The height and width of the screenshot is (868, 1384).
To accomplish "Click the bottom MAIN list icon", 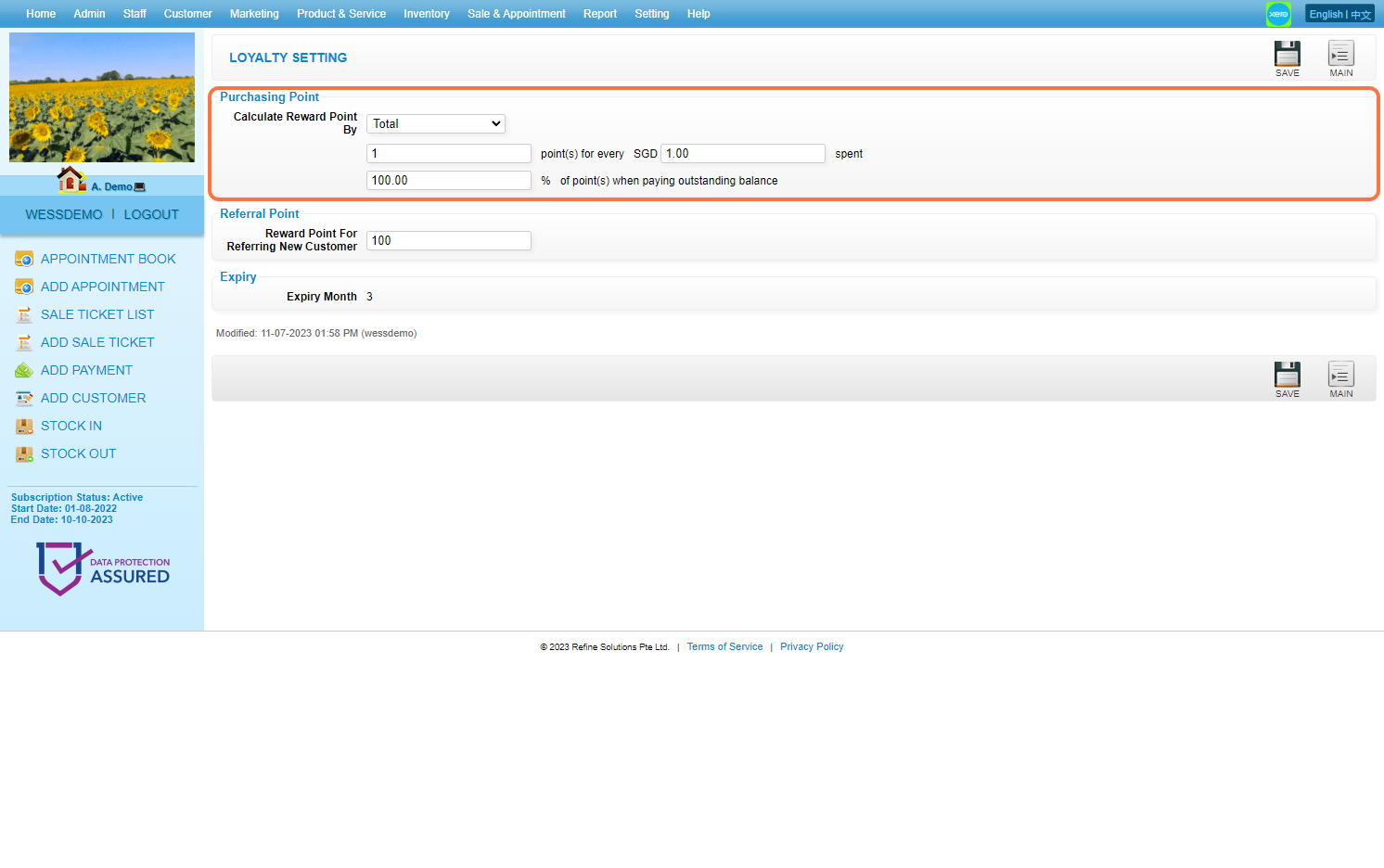I will click(x=1340, y=375).
